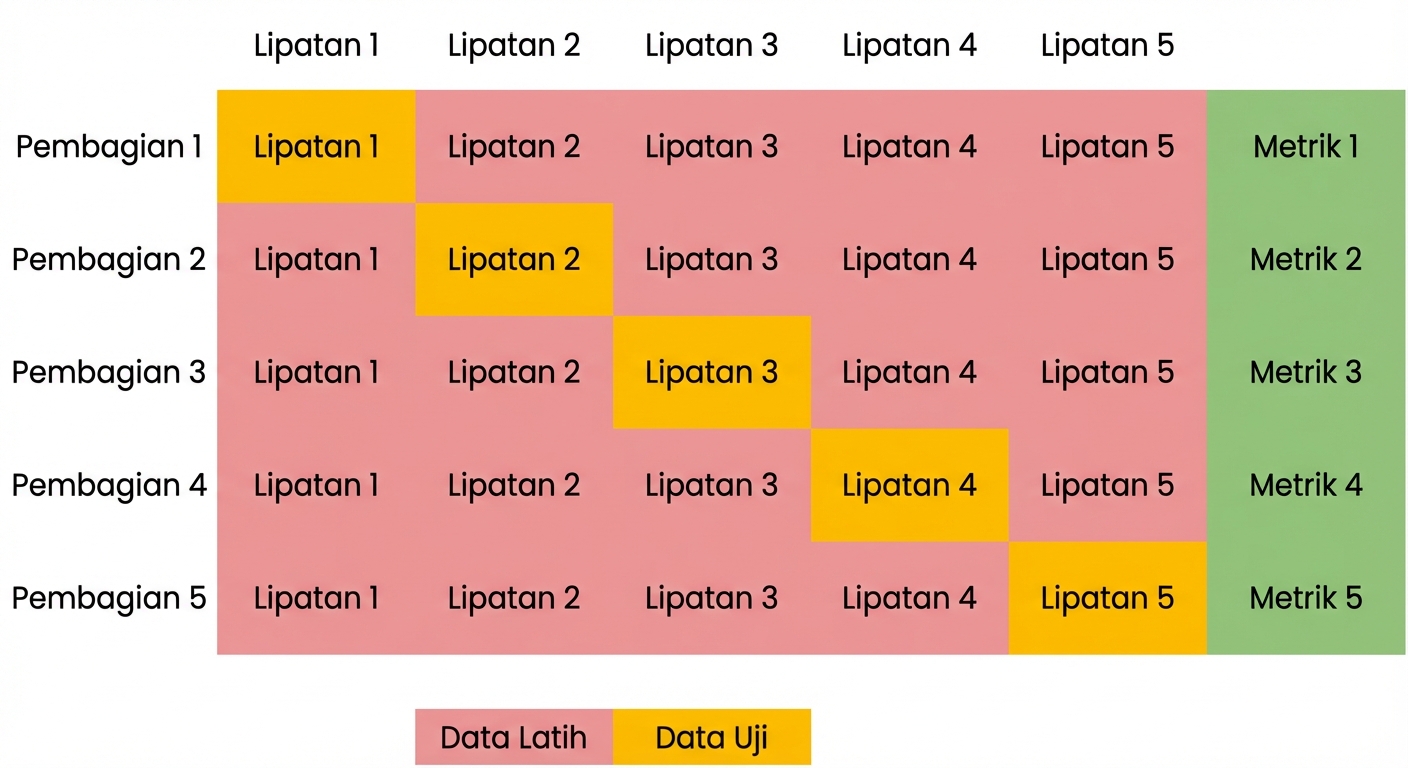Select orange Lipatan 3 test cell in Pembagian 3
This screenshot has height=768, width=1408.
pos(711,372)
